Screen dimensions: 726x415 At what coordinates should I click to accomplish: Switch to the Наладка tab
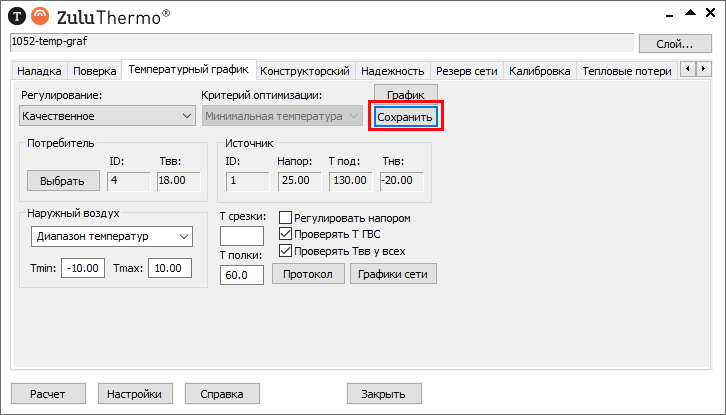coord(40,71)
